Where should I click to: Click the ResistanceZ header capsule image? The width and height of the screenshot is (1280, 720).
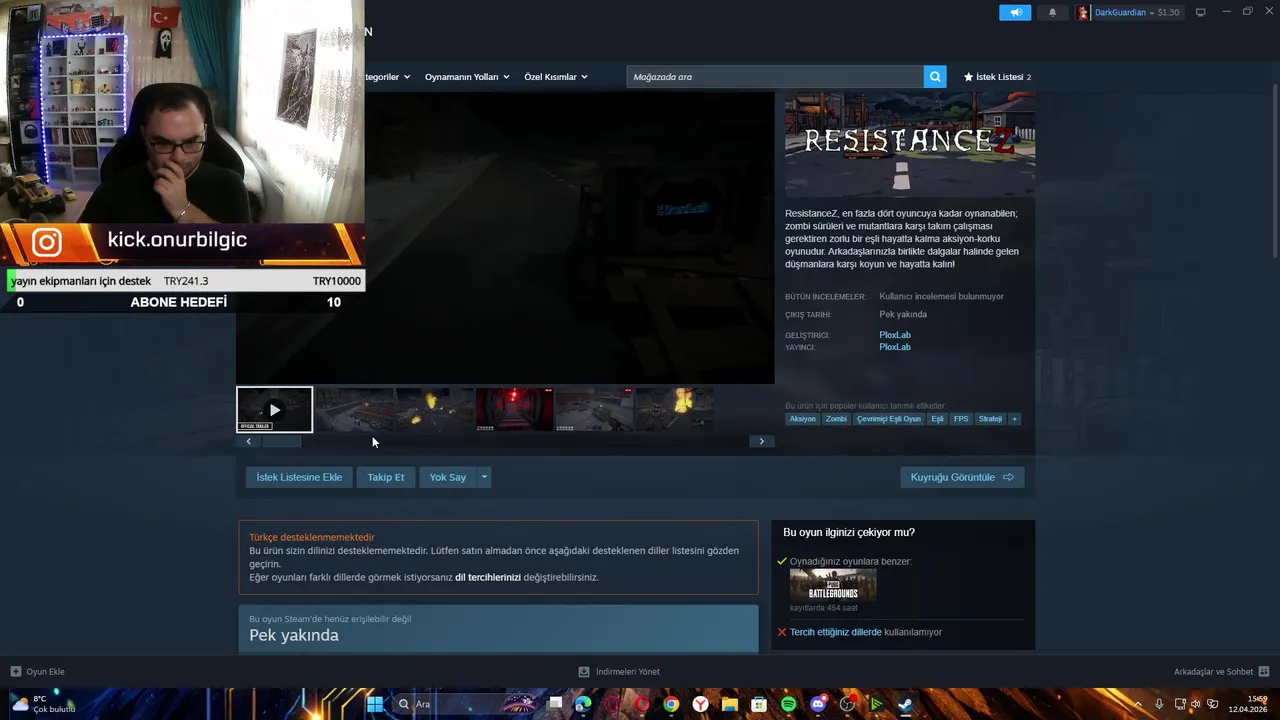tap(910, 145)
